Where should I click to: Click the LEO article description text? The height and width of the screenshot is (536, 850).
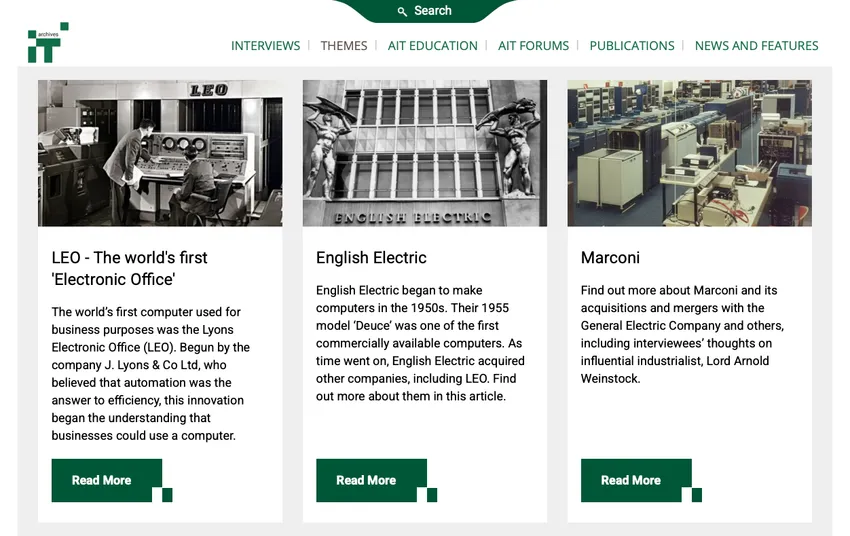(150, 373)
